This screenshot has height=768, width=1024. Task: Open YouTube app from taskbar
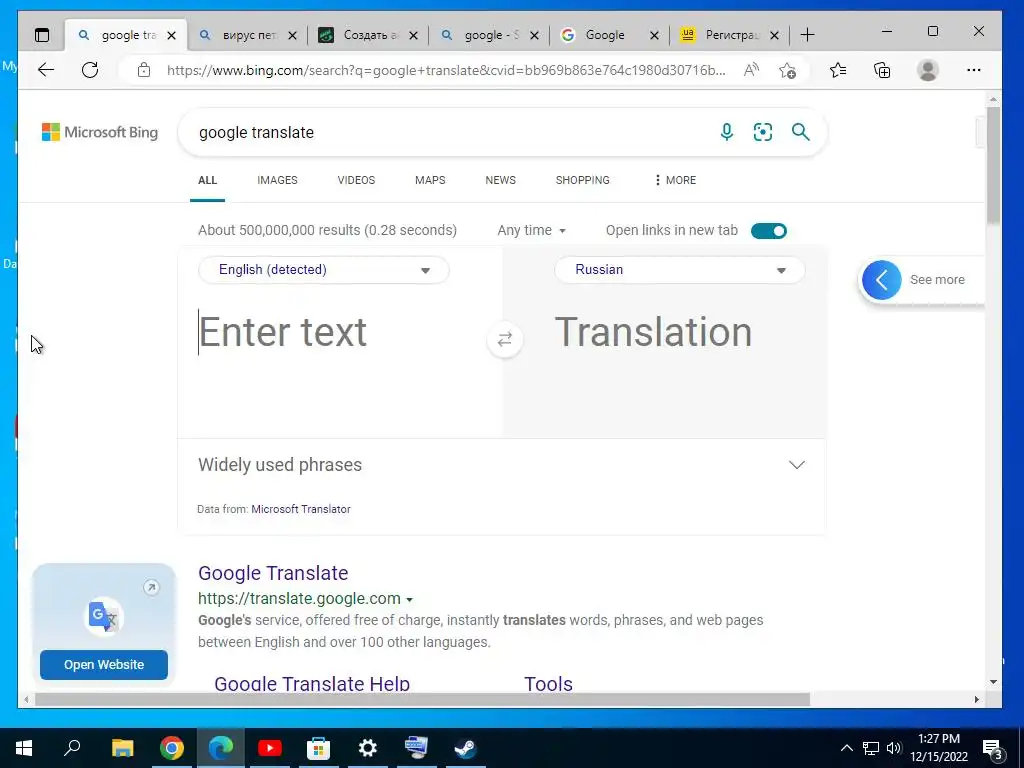click(x=270, y=748)
